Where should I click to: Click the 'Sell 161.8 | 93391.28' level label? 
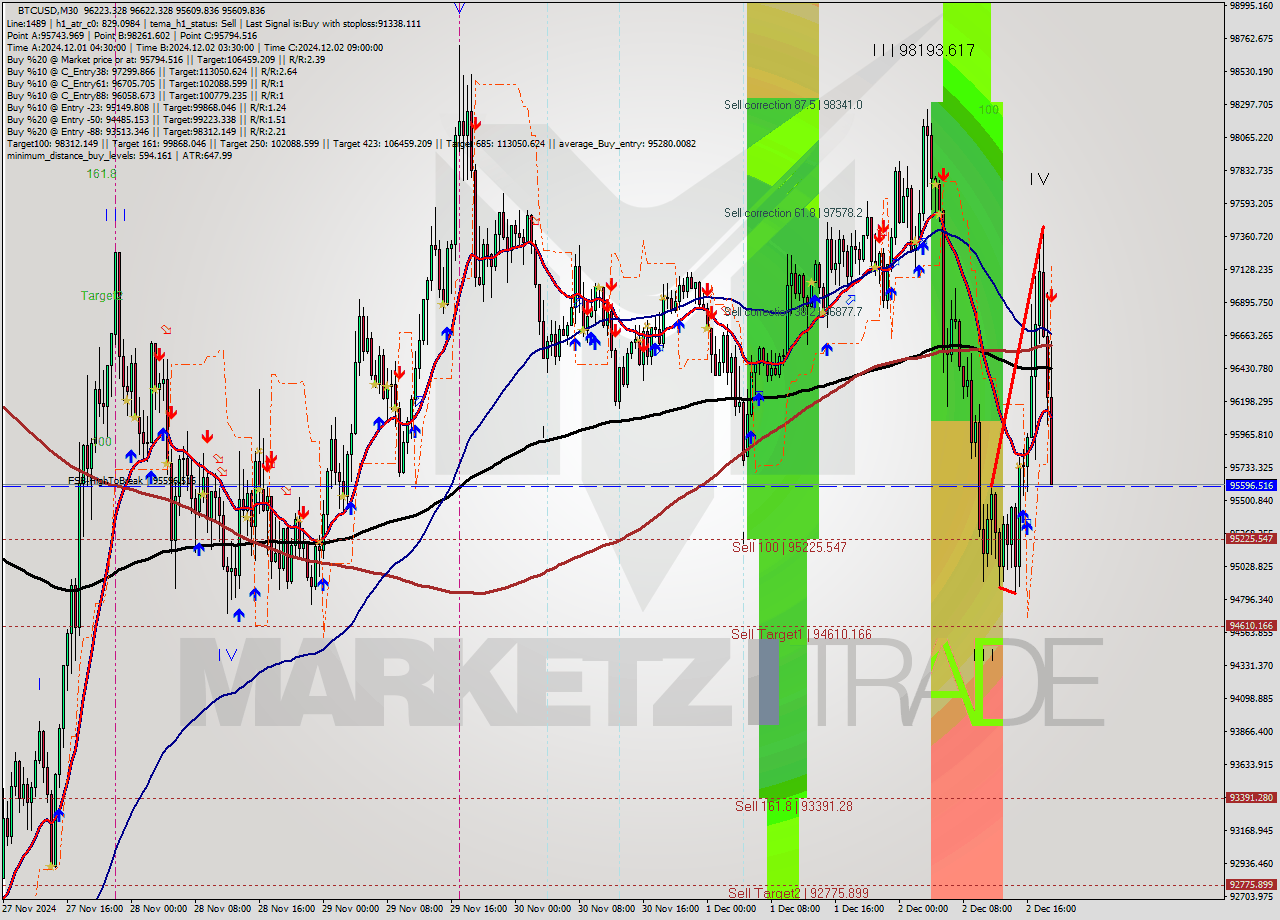click(793, 805)
